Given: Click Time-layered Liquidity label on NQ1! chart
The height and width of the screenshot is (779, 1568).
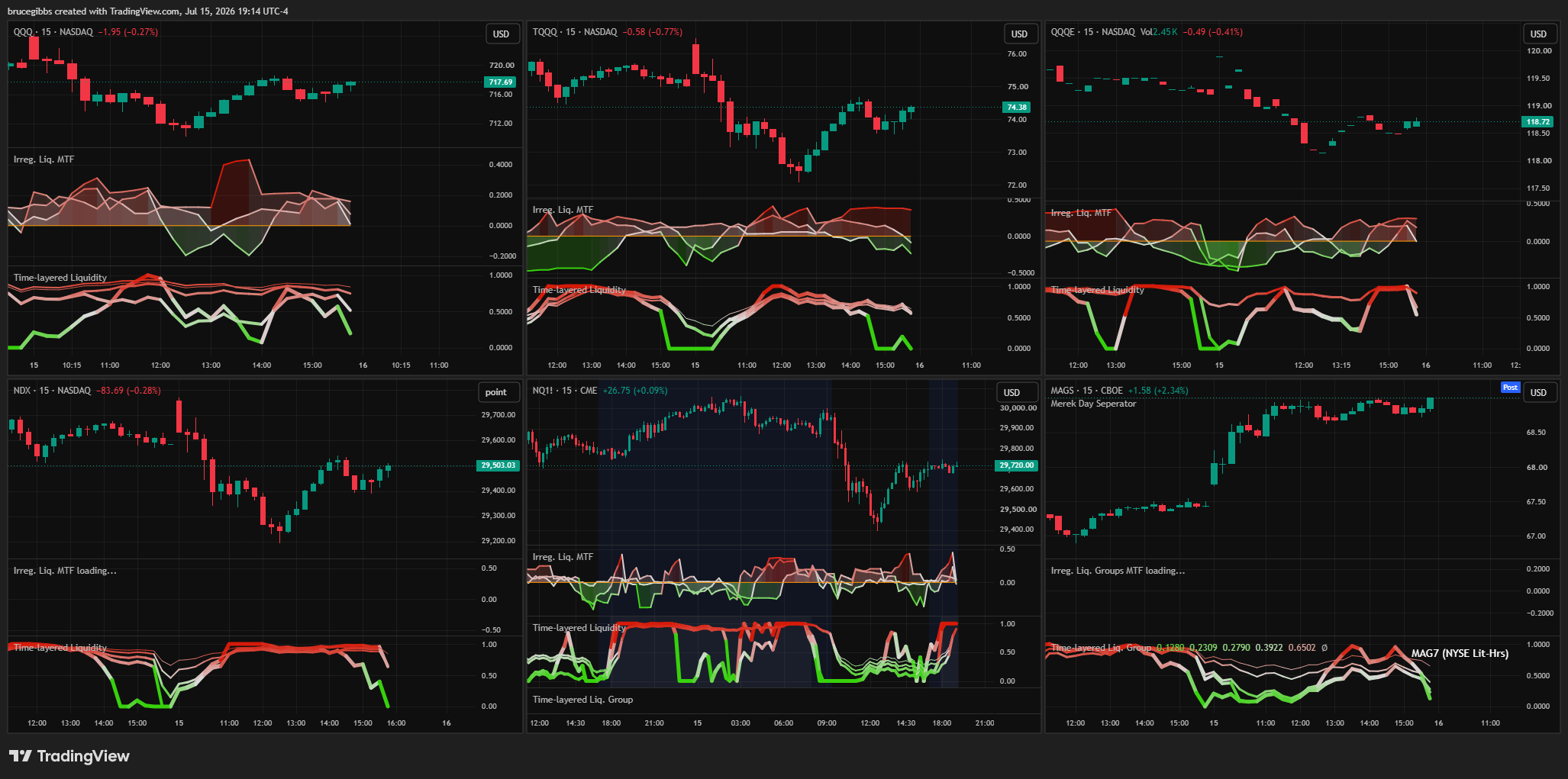Looking at the screenshot, I should [x=579, y=628].
